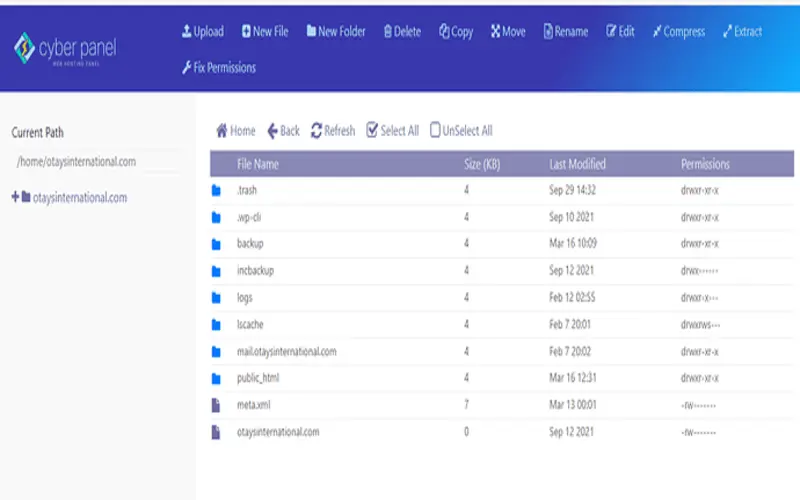Click Fix Permissions wrench button
Viewport: 800px width, 500px height.
pos(219,67)
